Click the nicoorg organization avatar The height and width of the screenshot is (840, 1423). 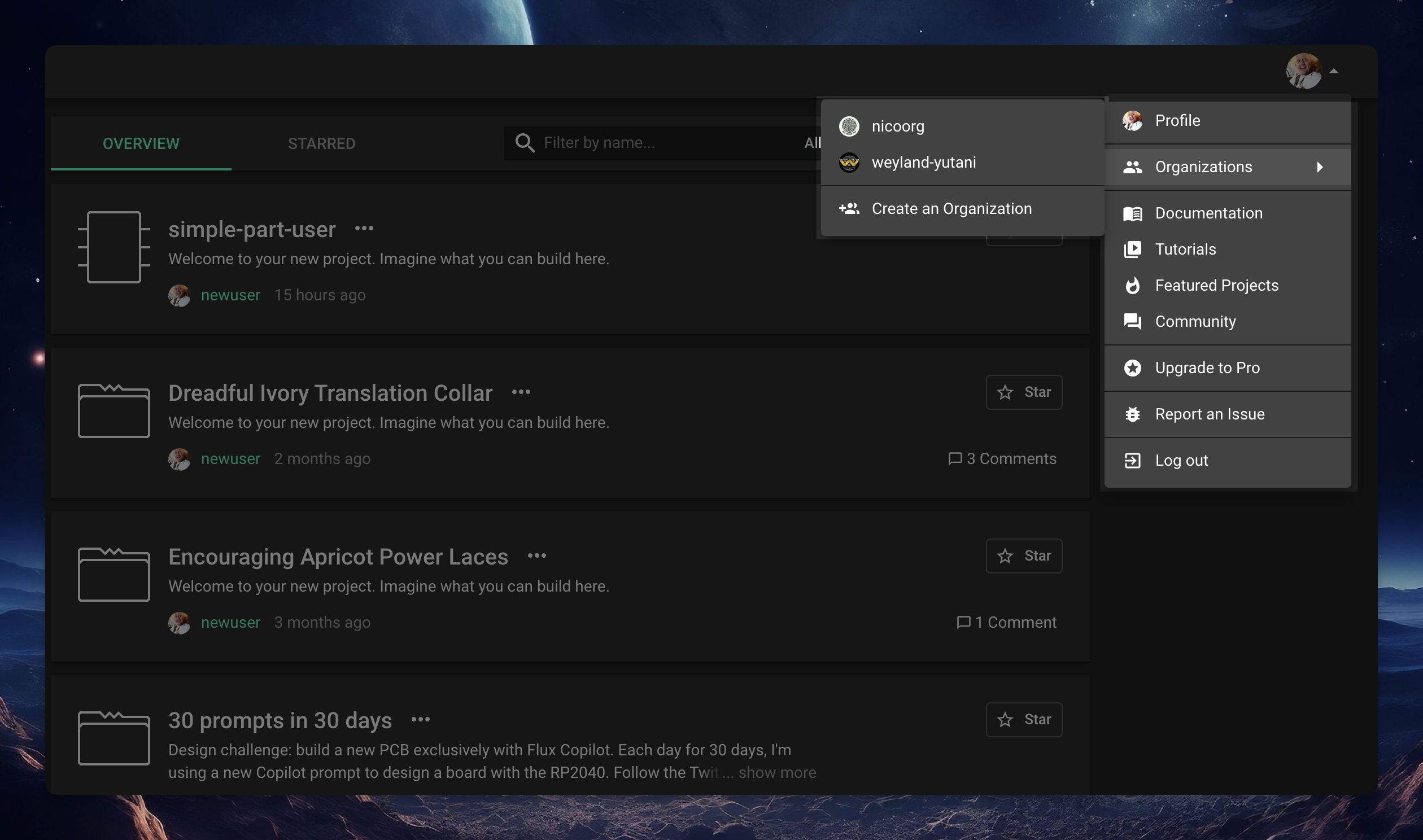(849, 126)
